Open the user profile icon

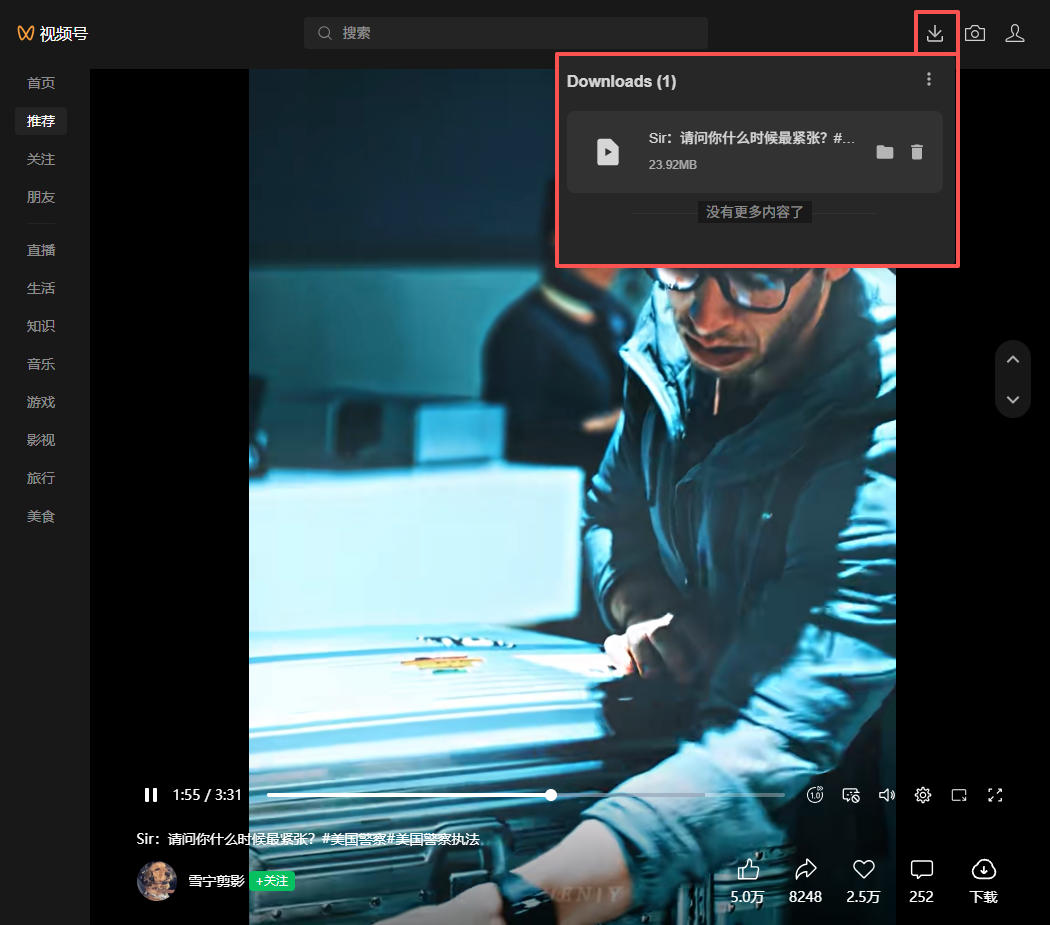click(x=1015, y=33)
